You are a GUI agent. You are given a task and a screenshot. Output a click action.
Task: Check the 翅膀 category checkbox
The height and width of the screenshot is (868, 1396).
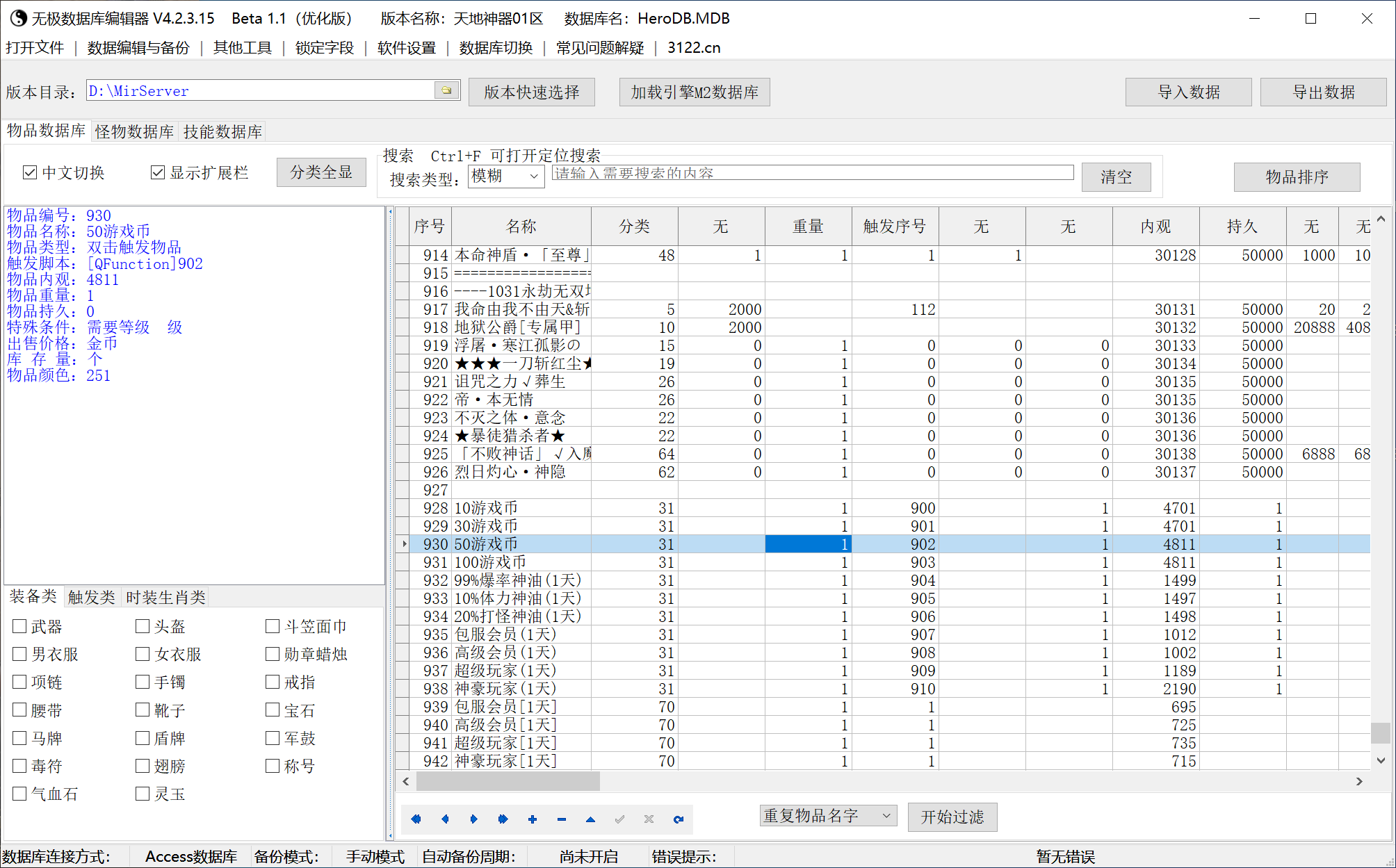[143, 765]
